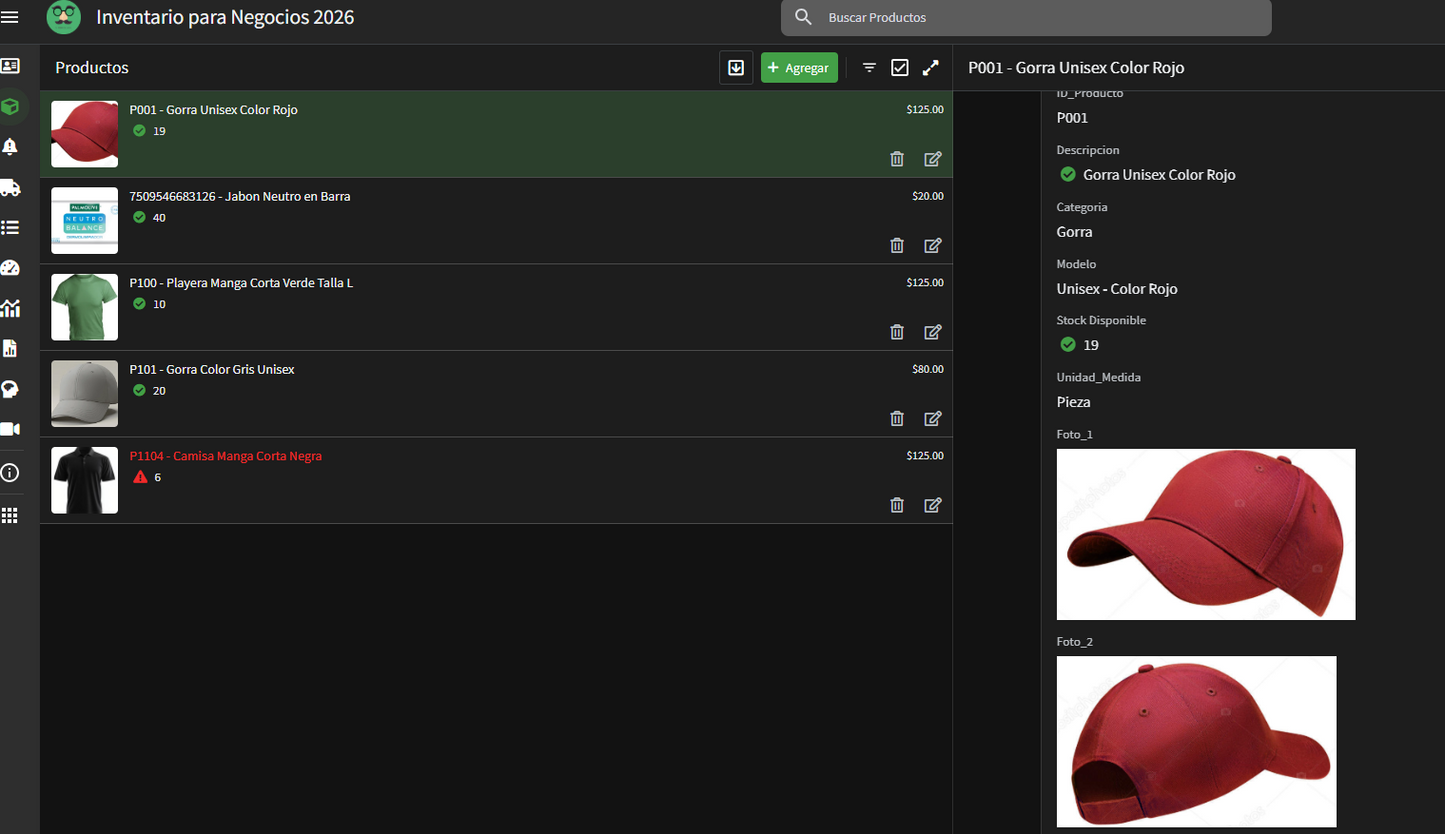Click the $80.00 price of gray cap

point(928,369)
